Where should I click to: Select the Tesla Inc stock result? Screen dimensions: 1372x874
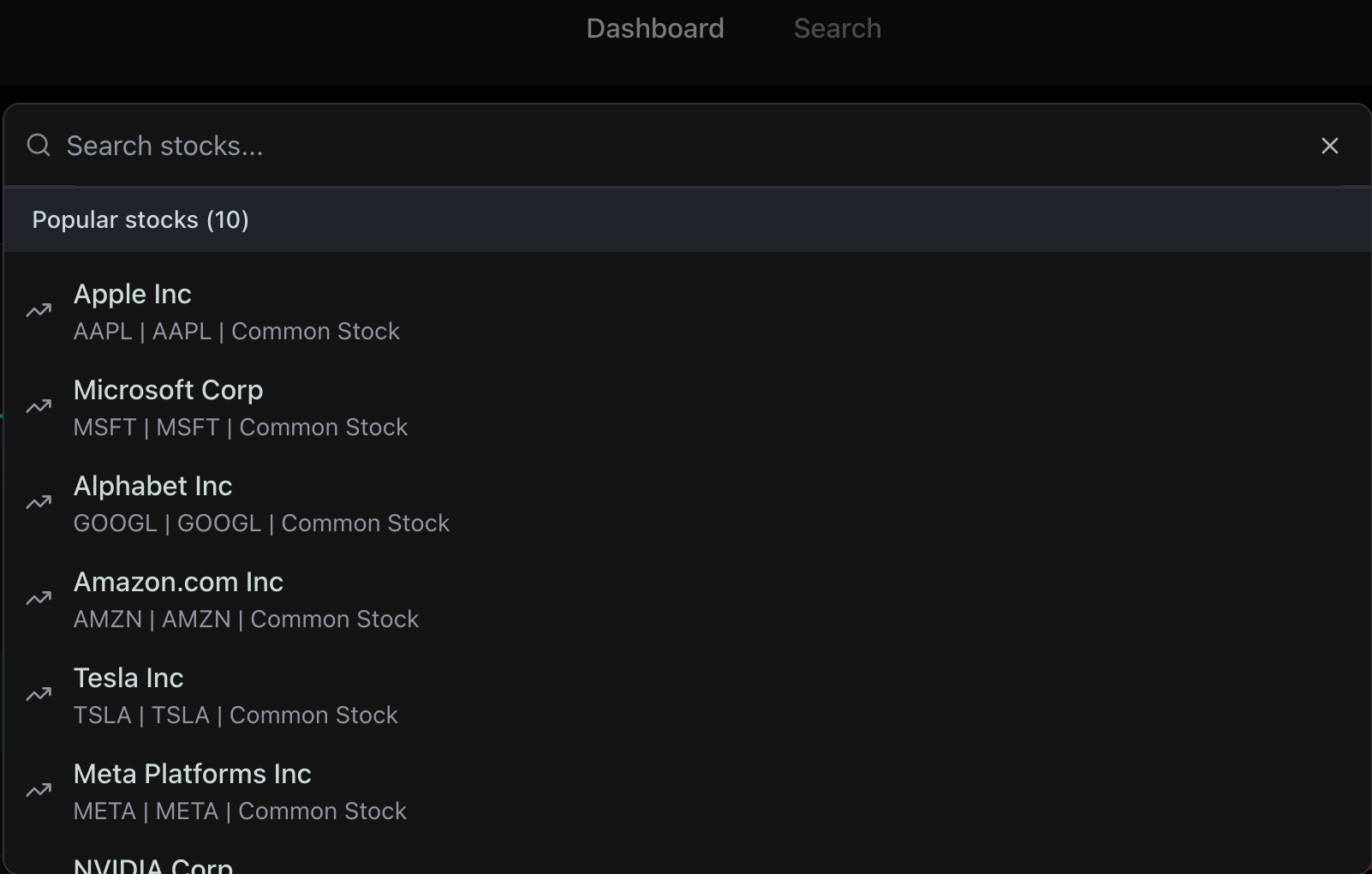tap(128, 679)
